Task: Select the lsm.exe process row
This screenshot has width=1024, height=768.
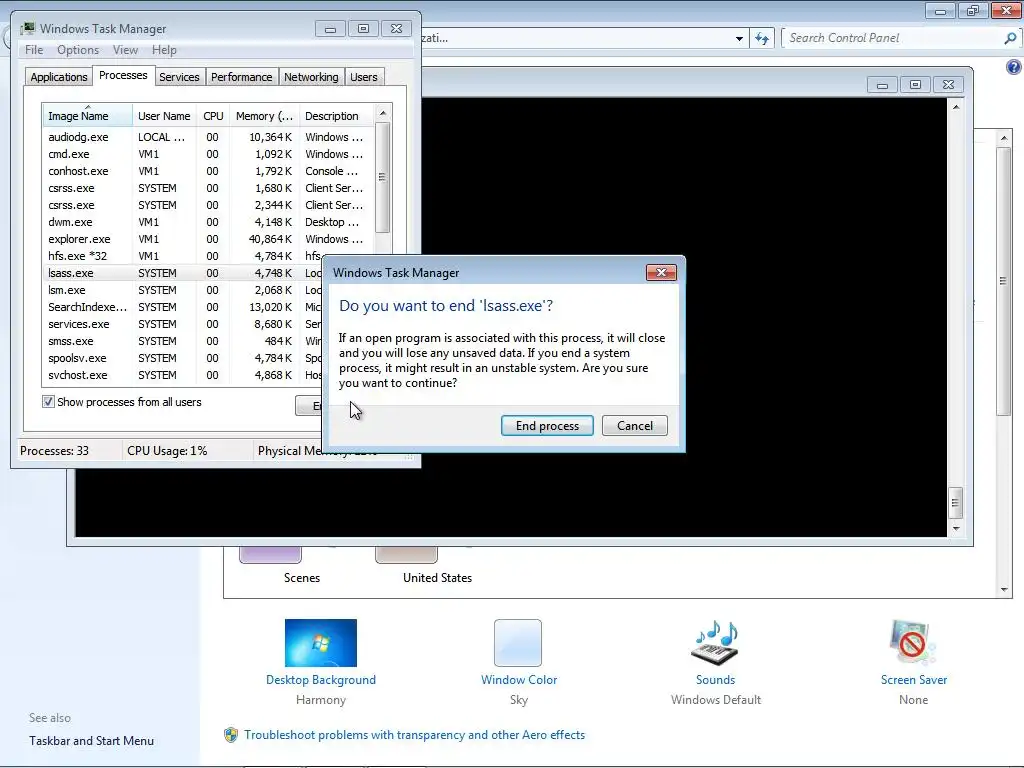Action: [x=183, y=290]
